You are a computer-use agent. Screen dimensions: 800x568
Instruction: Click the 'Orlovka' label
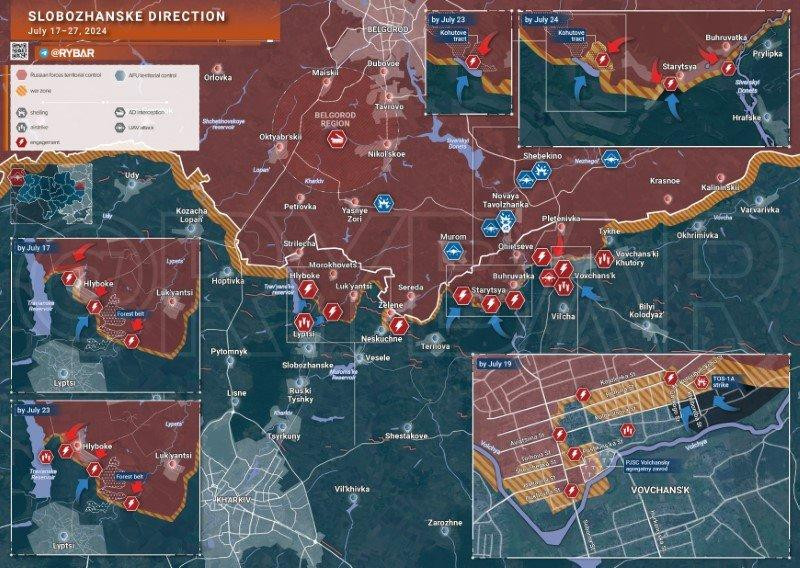(x=218, y=78)
